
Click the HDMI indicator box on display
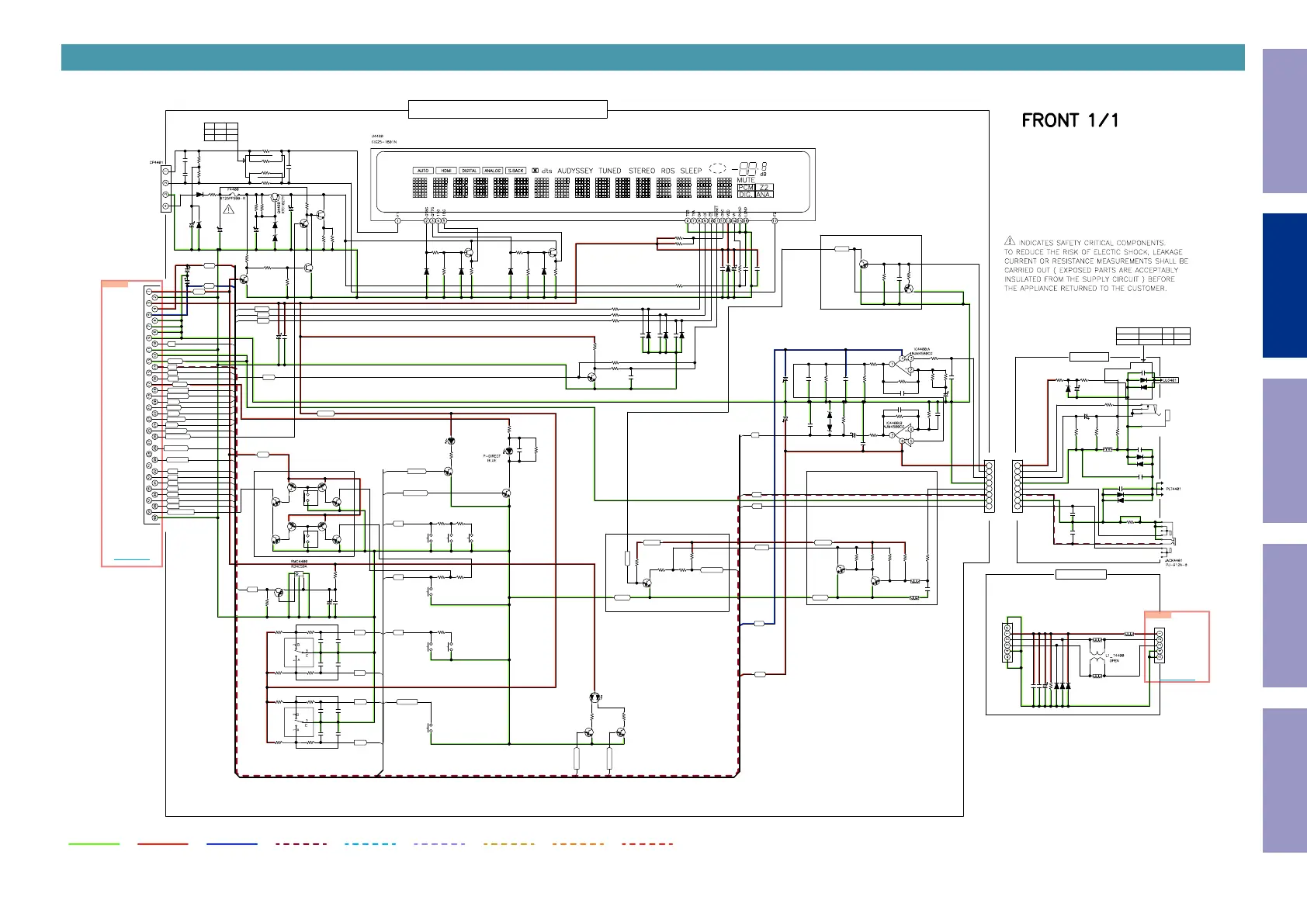click(446, 171)
